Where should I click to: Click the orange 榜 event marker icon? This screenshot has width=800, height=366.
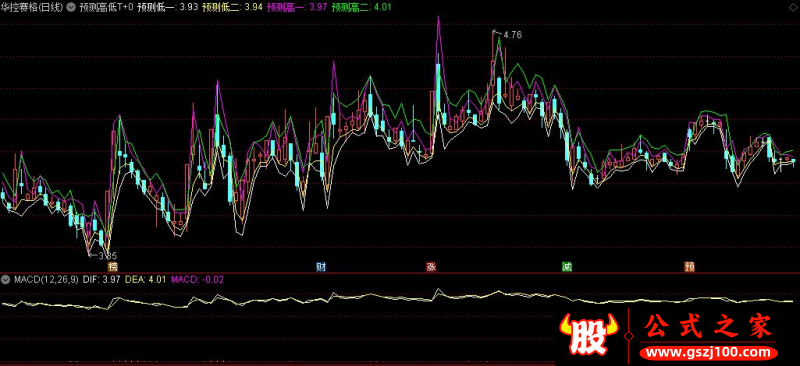(x=112, y=267)
